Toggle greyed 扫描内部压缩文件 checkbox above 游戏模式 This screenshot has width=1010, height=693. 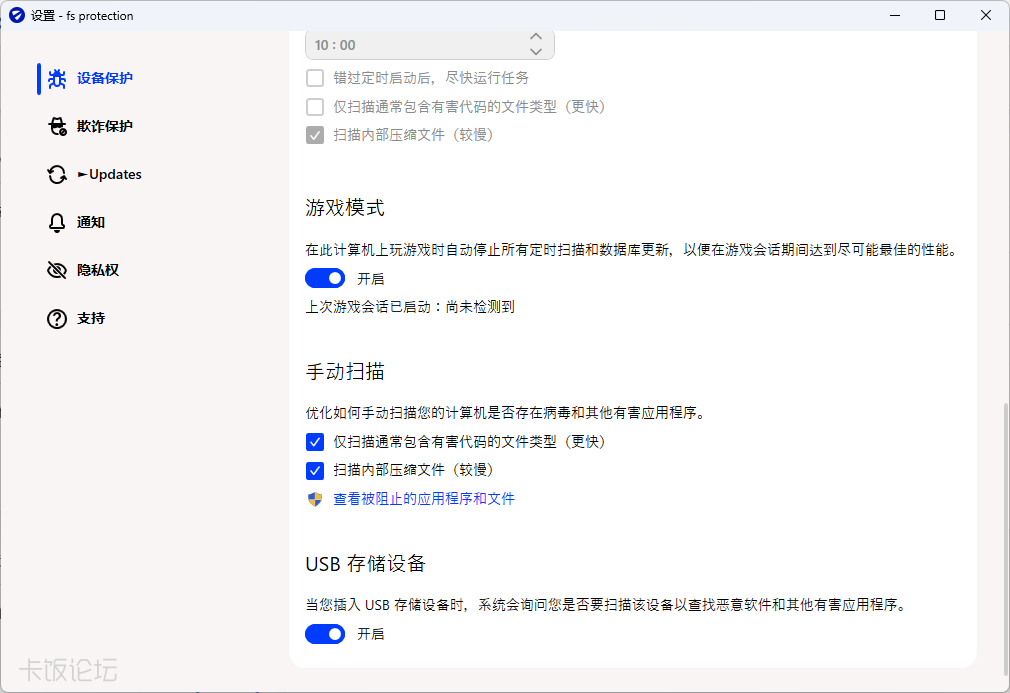point(315,135)
